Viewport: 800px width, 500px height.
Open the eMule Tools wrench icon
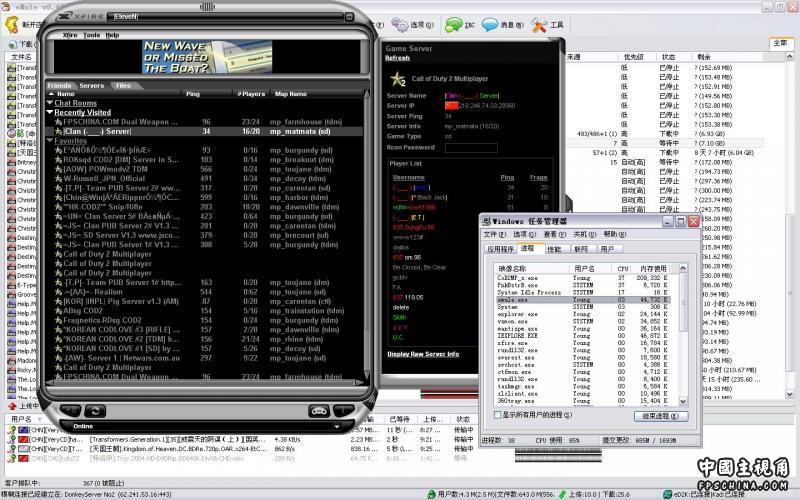[x=539, y=24]
